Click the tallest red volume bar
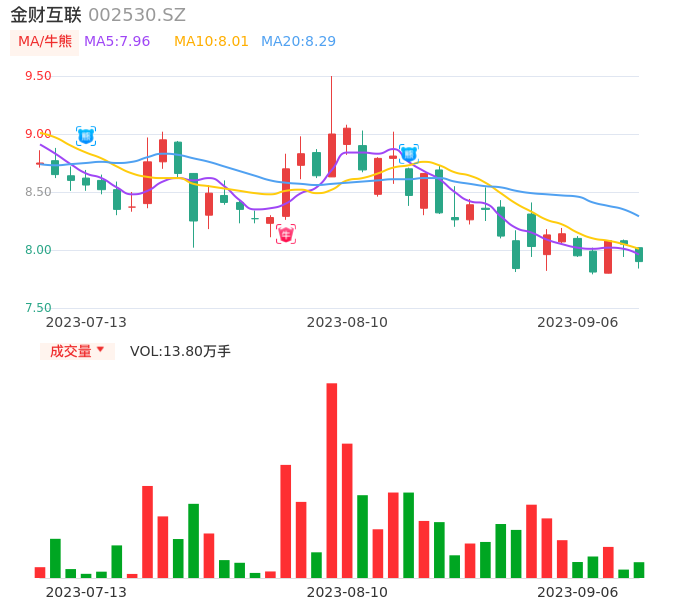The image size is (686, 606). coord(332,480)
